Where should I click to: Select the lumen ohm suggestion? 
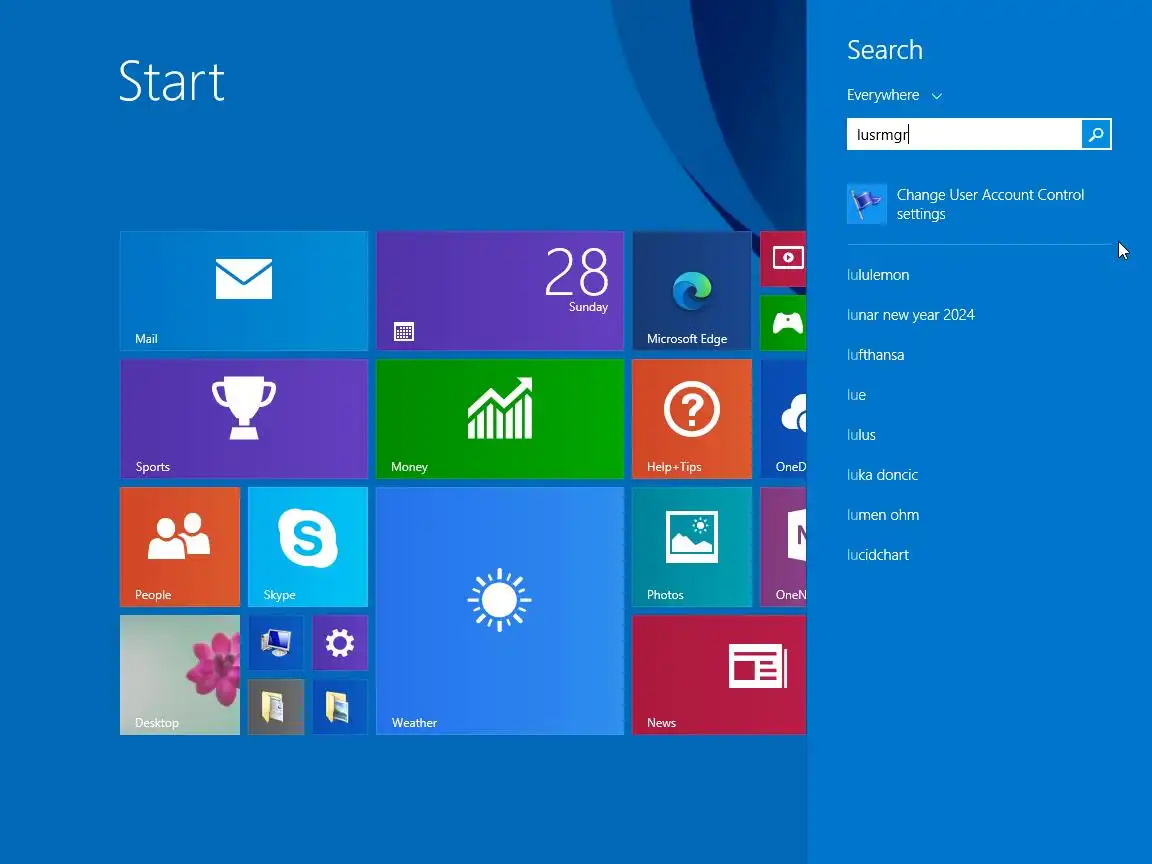(x=883, y=515)
